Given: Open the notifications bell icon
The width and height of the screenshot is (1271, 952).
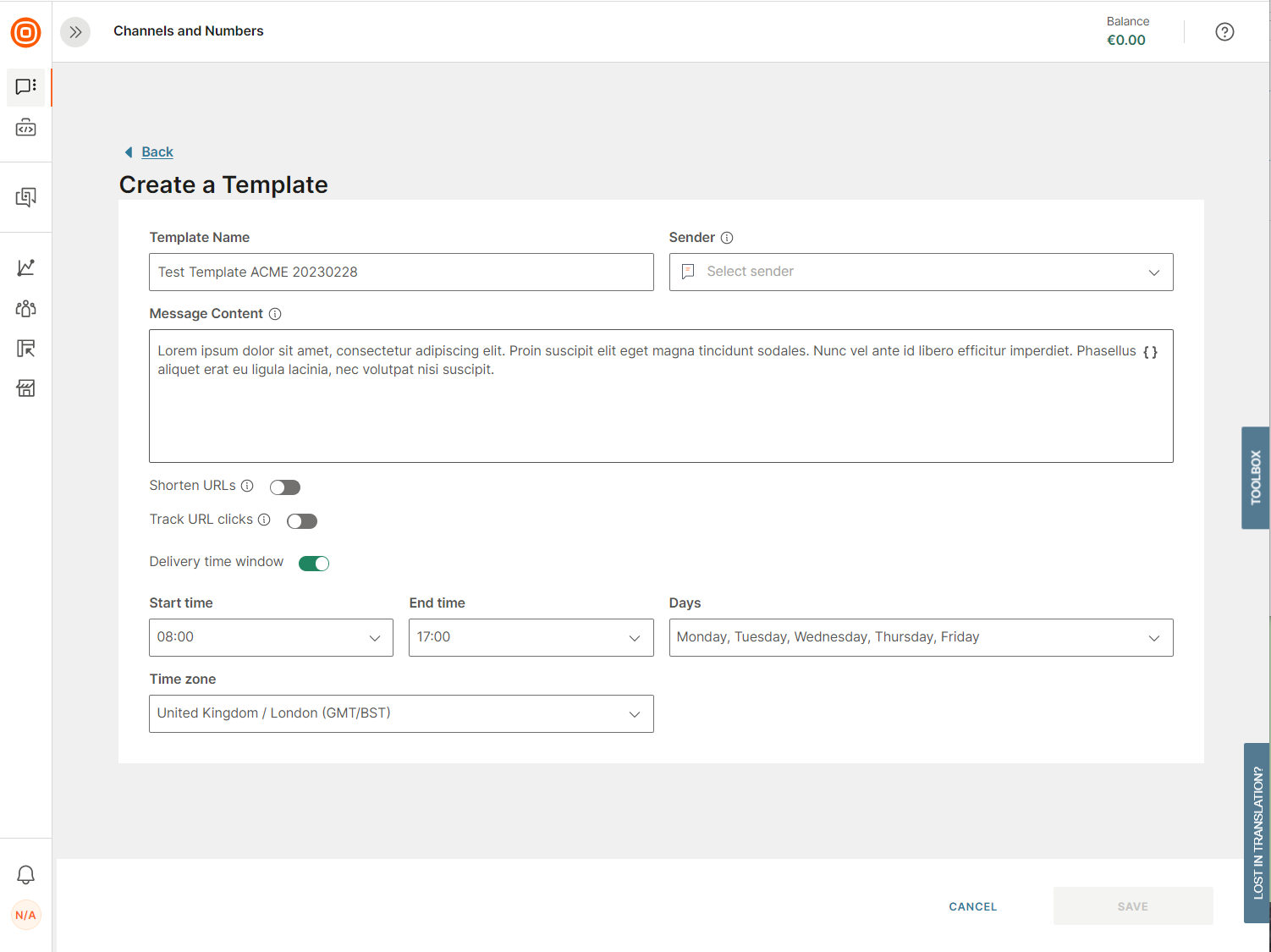Looking at the screenshot, I should 25,874.
